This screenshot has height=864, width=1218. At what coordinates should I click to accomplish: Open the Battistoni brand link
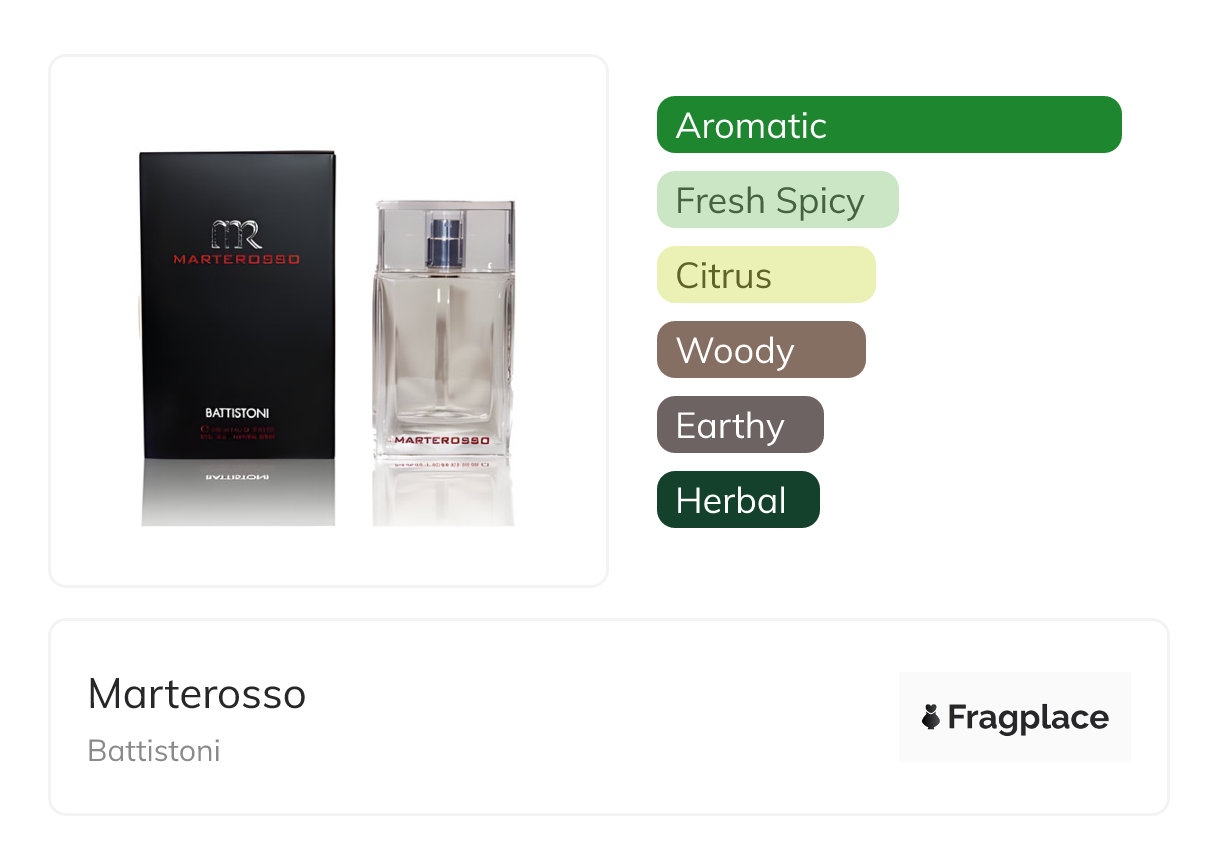coord(154,751)
